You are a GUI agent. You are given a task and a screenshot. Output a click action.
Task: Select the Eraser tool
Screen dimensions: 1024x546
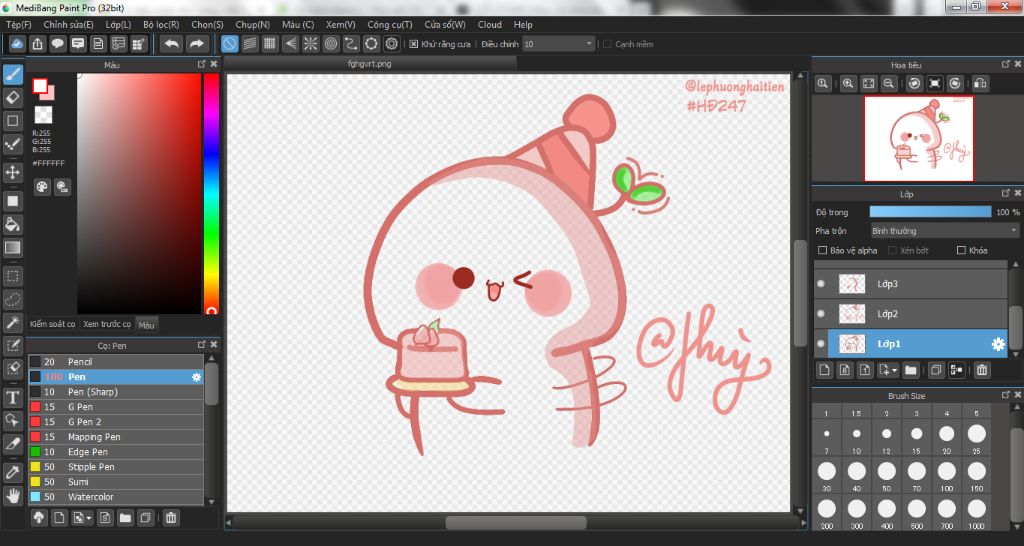pos(12,98)
